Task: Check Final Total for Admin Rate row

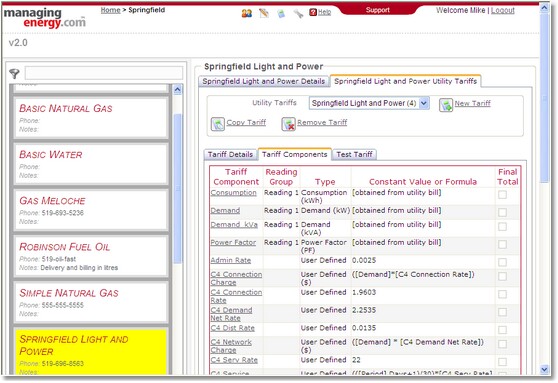Action: point(502,262)
